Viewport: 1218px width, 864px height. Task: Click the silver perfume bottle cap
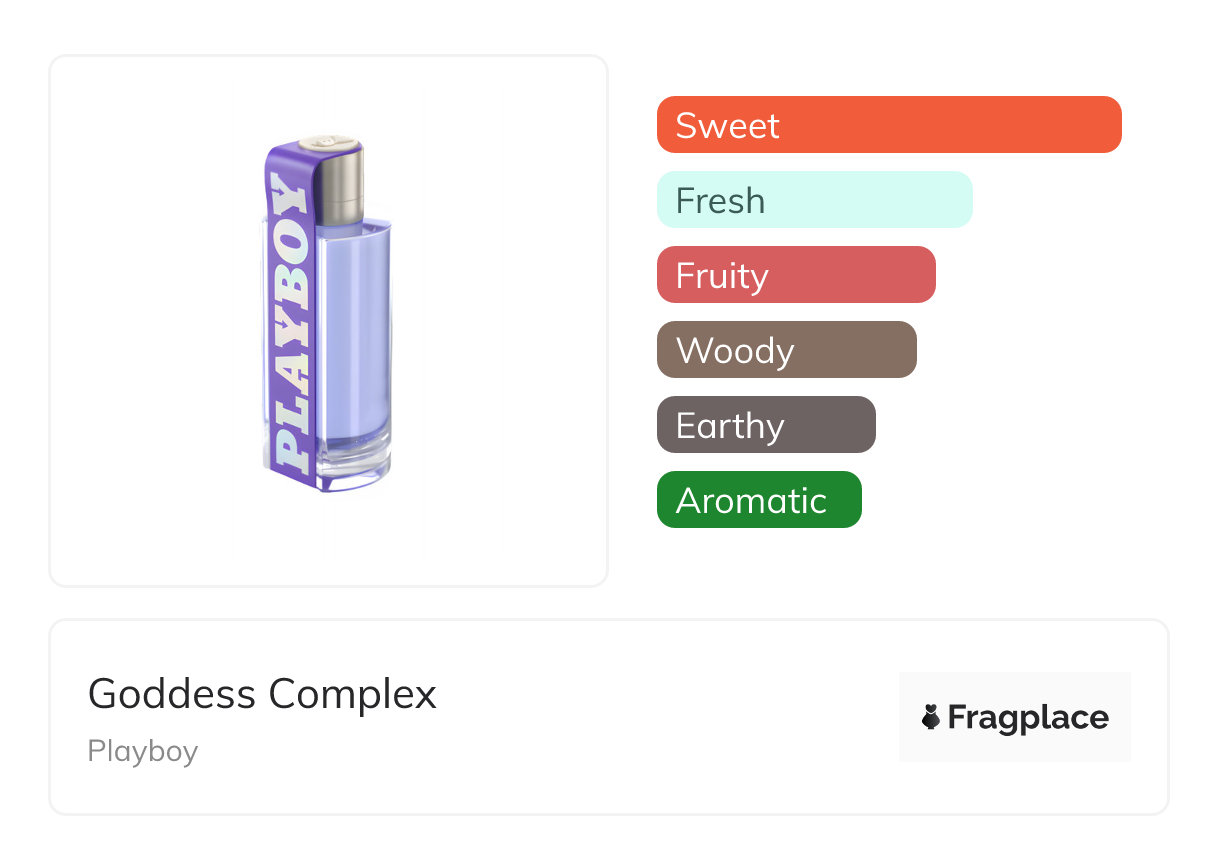(342, 178)
